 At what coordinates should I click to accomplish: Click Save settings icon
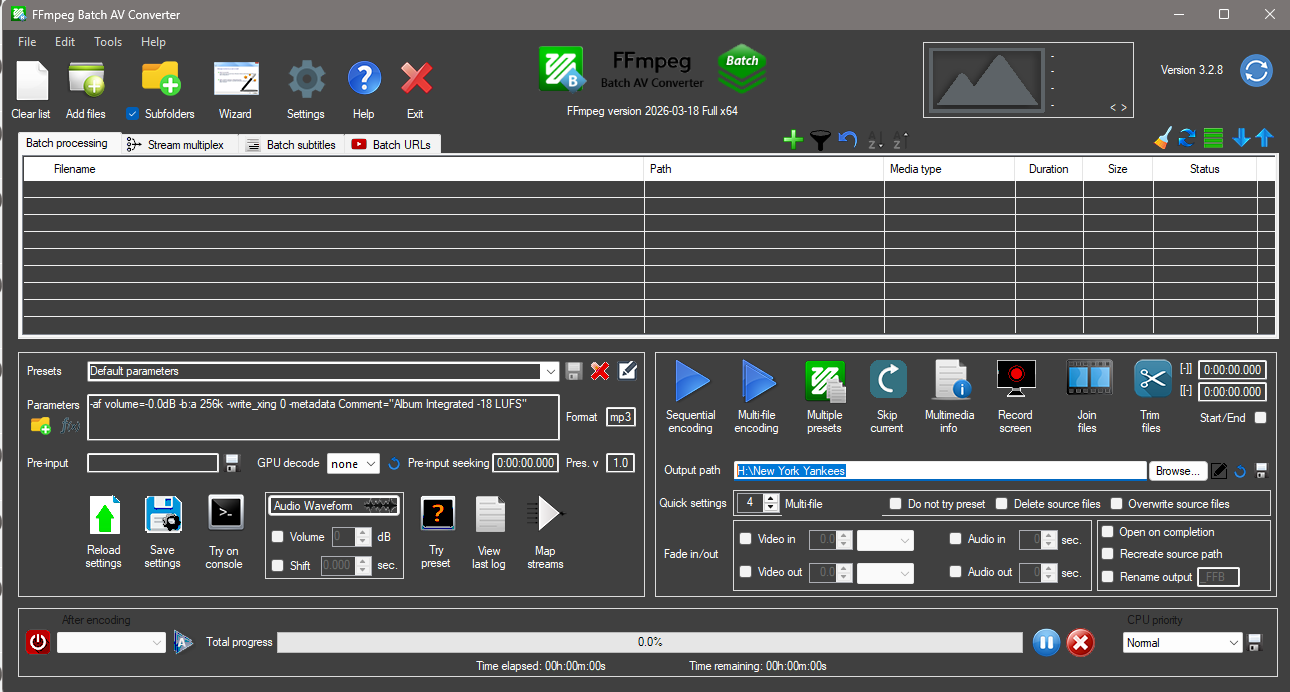(163, 514)
